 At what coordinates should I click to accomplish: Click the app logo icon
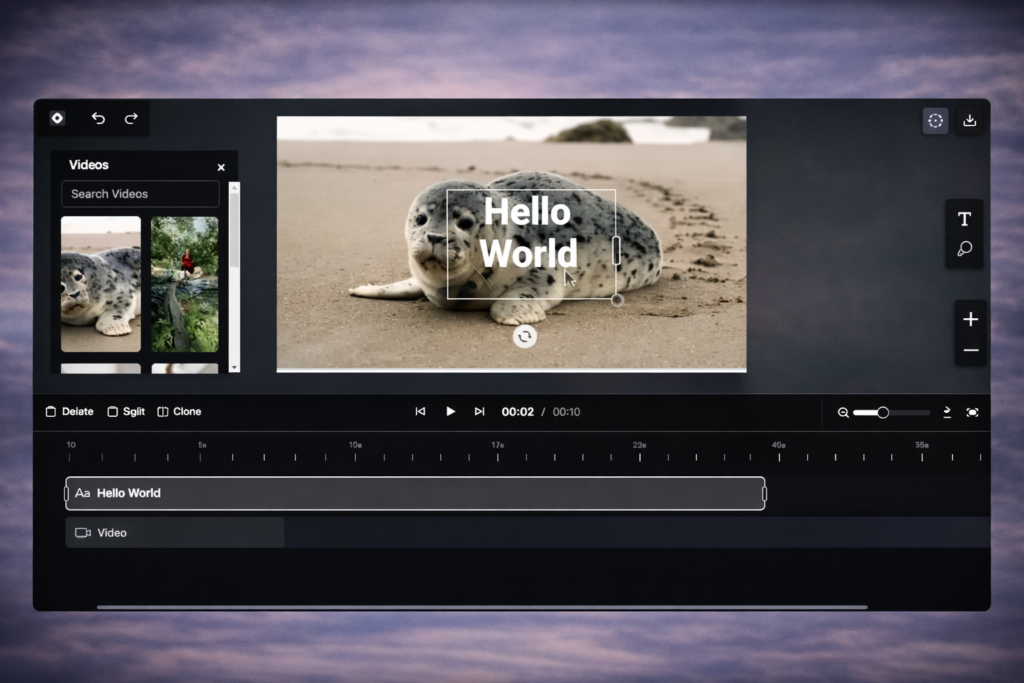tap(57, 118)
